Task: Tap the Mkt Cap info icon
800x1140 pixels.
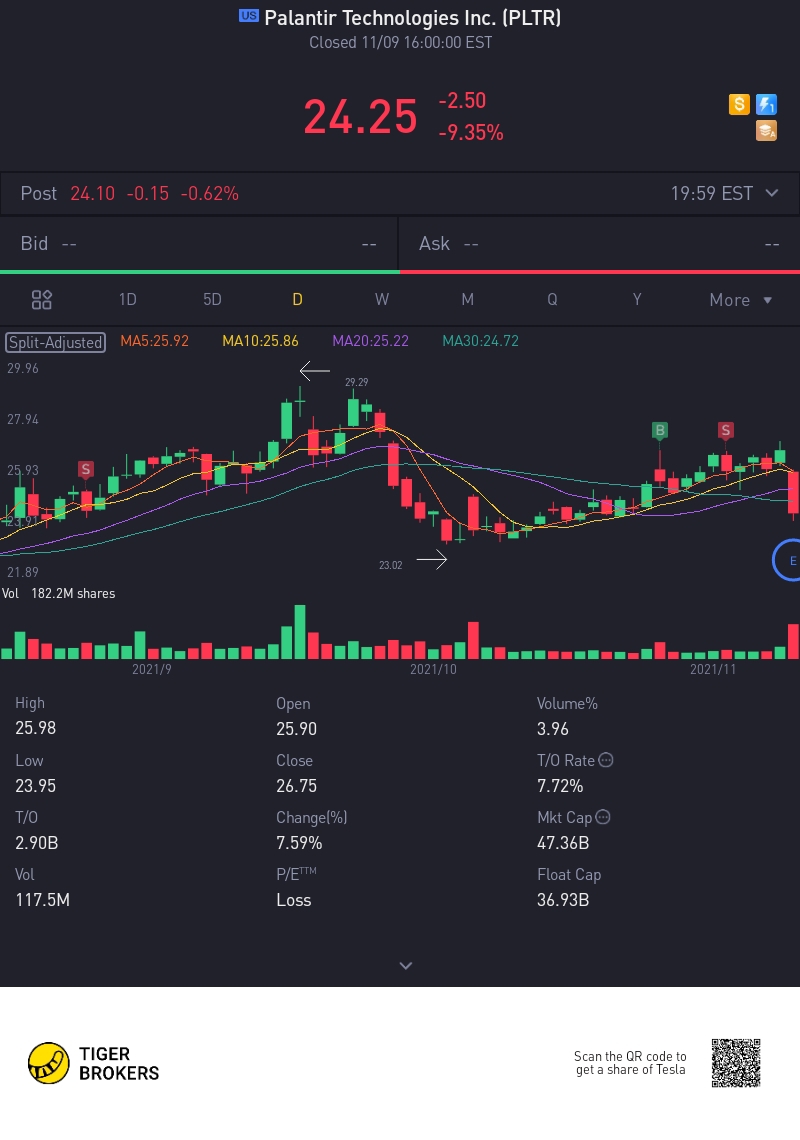Action: tap(603, 817)
